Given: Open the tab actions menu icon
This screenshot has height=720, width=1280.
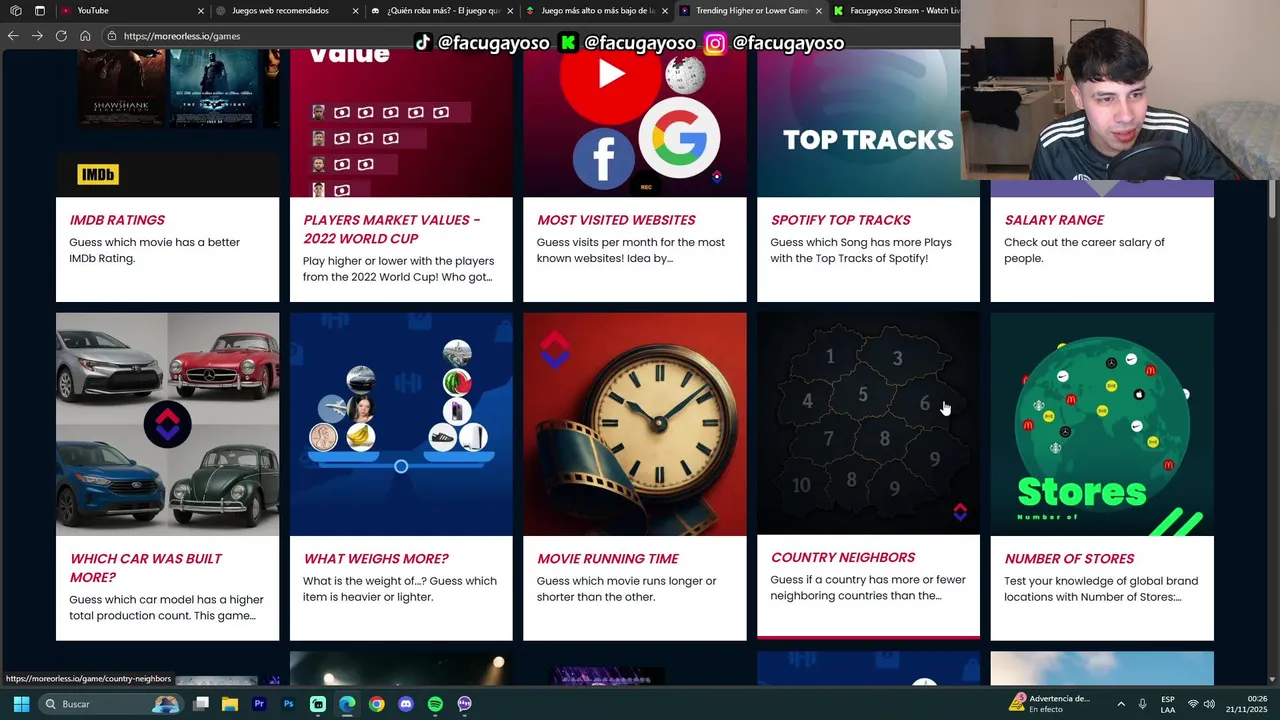Looking at the screenshot, I should pyautogui.click(x=40, y=11).
